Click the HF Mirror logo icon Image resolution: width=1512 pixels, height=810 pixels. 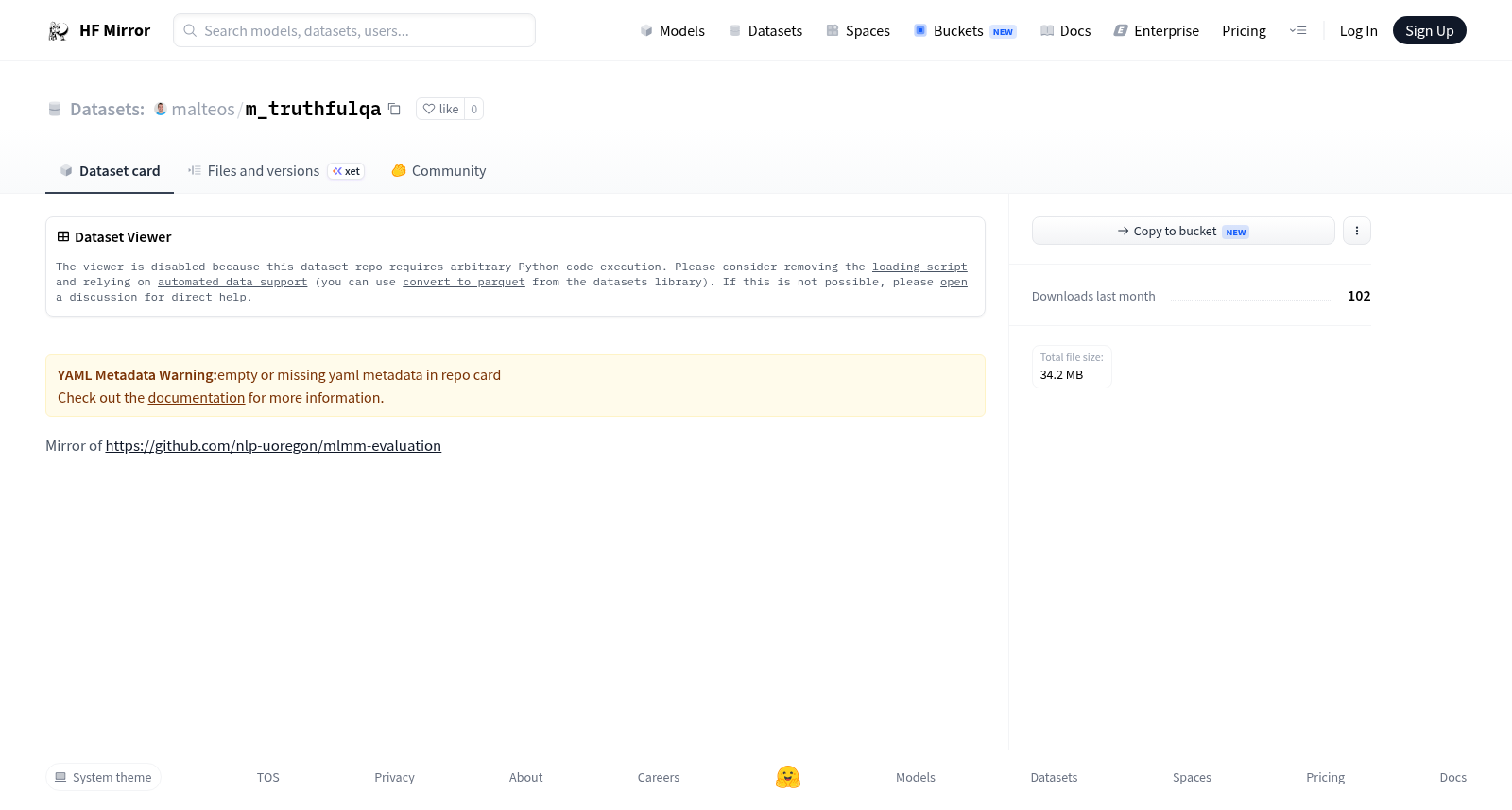click(59, 31)
